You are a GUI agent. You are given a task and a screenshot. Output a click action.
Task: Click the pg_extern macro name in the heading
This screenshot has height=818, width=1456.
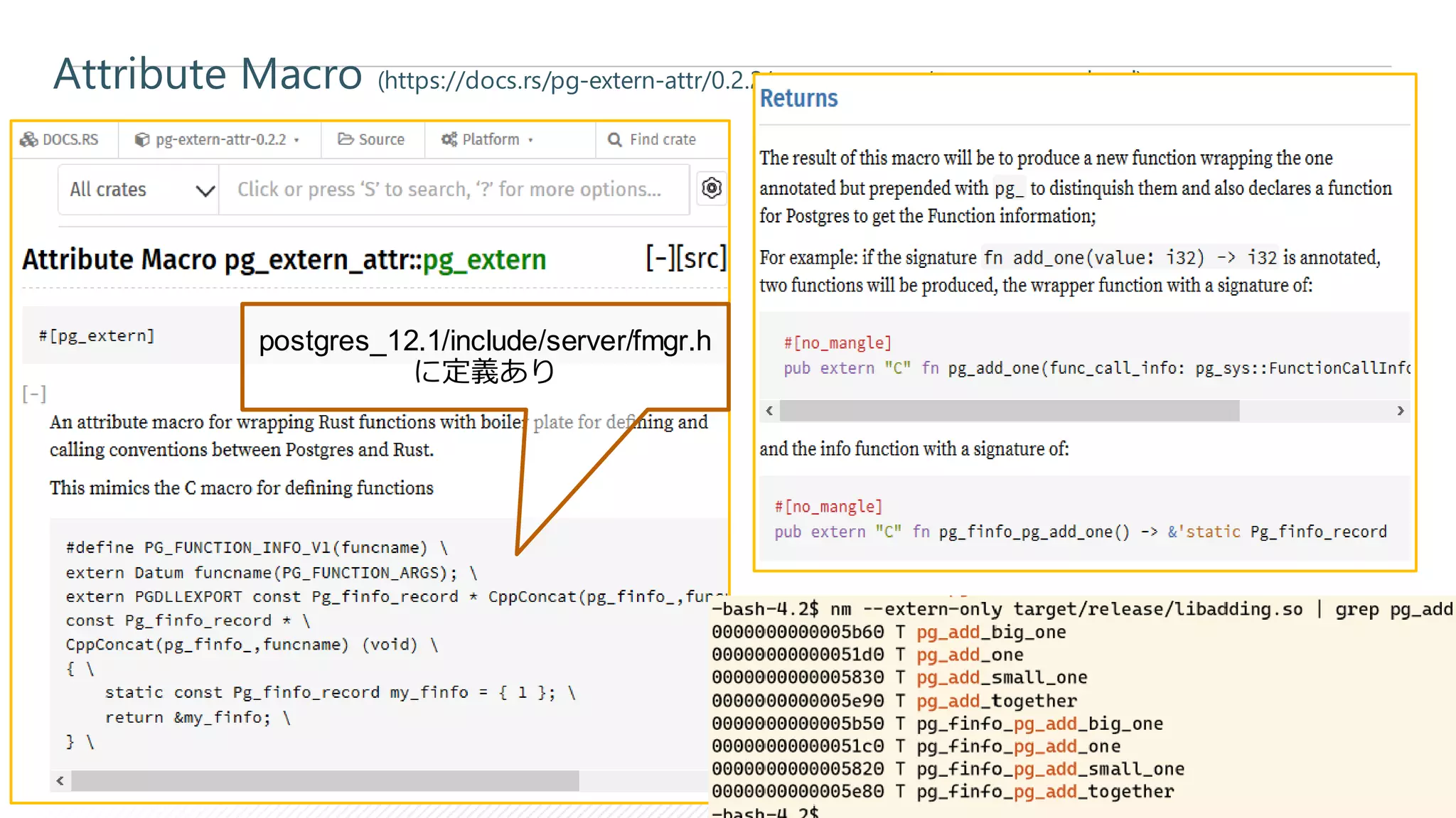pos(484,260)
